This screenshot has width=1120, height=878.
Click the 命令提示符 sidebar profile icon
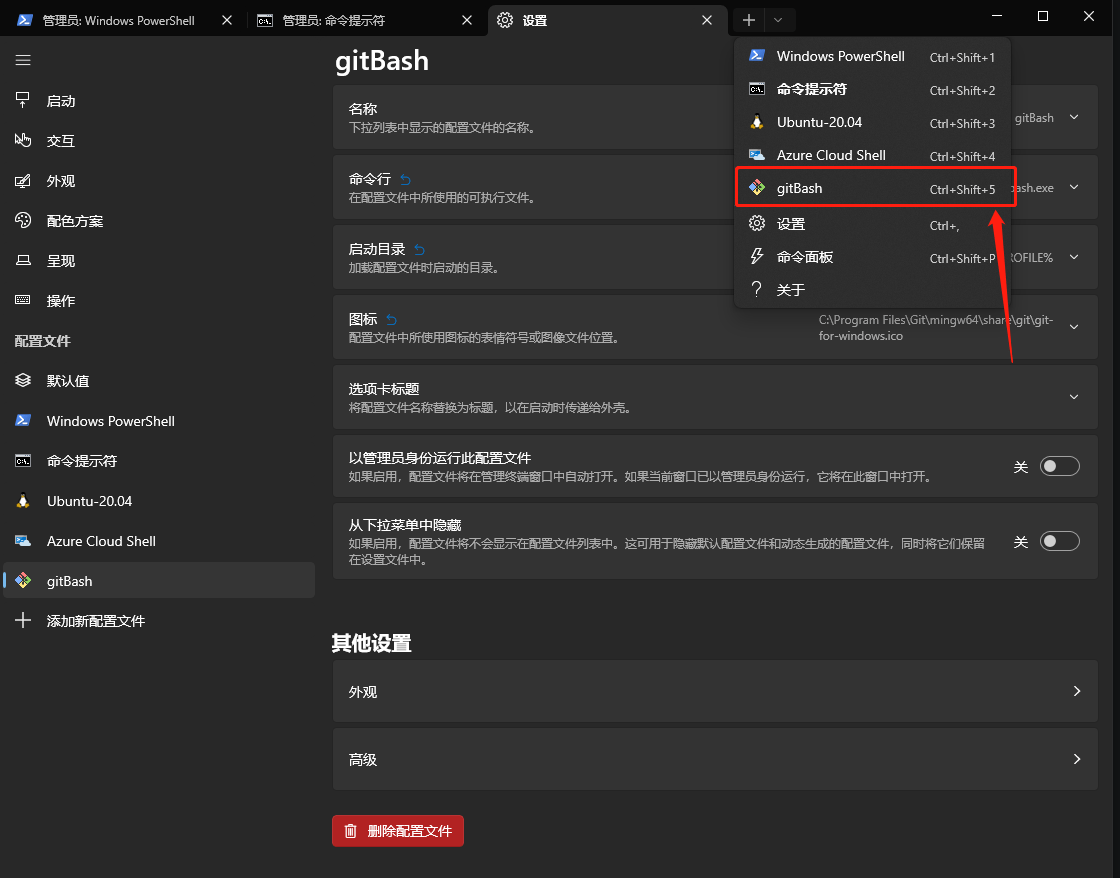[x=23, y=461]
